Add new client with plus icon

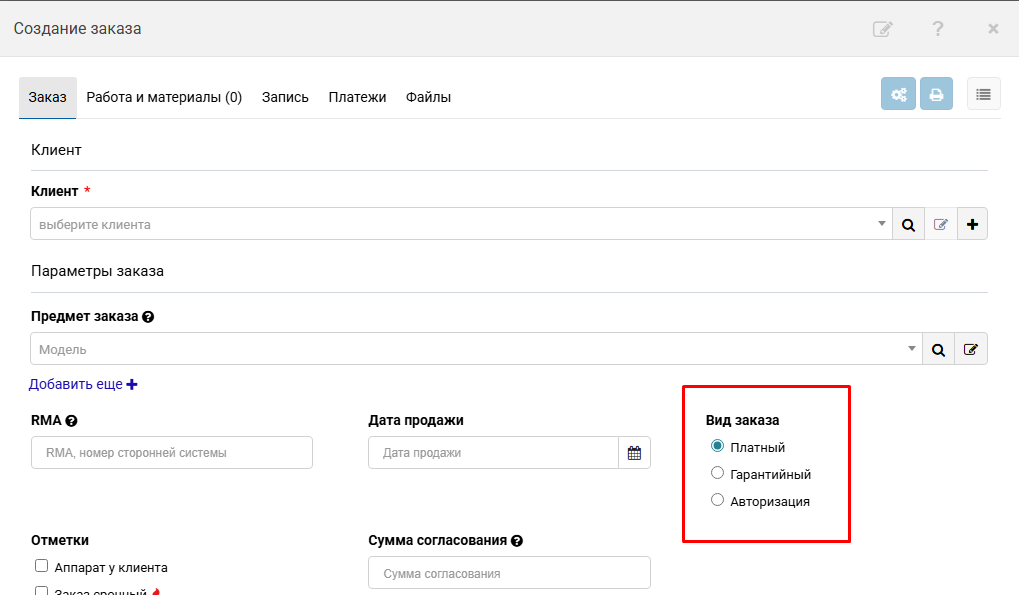coord(972,225)
